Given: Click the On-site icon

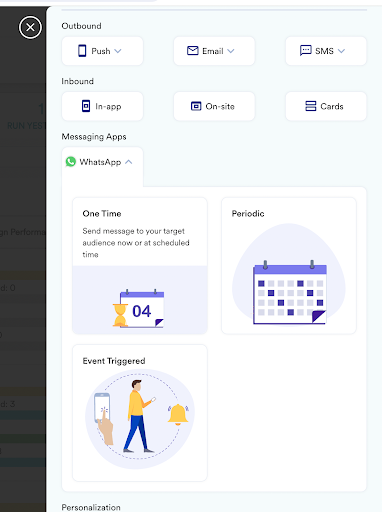Looking at the screenshot, I should coord(196,106).
